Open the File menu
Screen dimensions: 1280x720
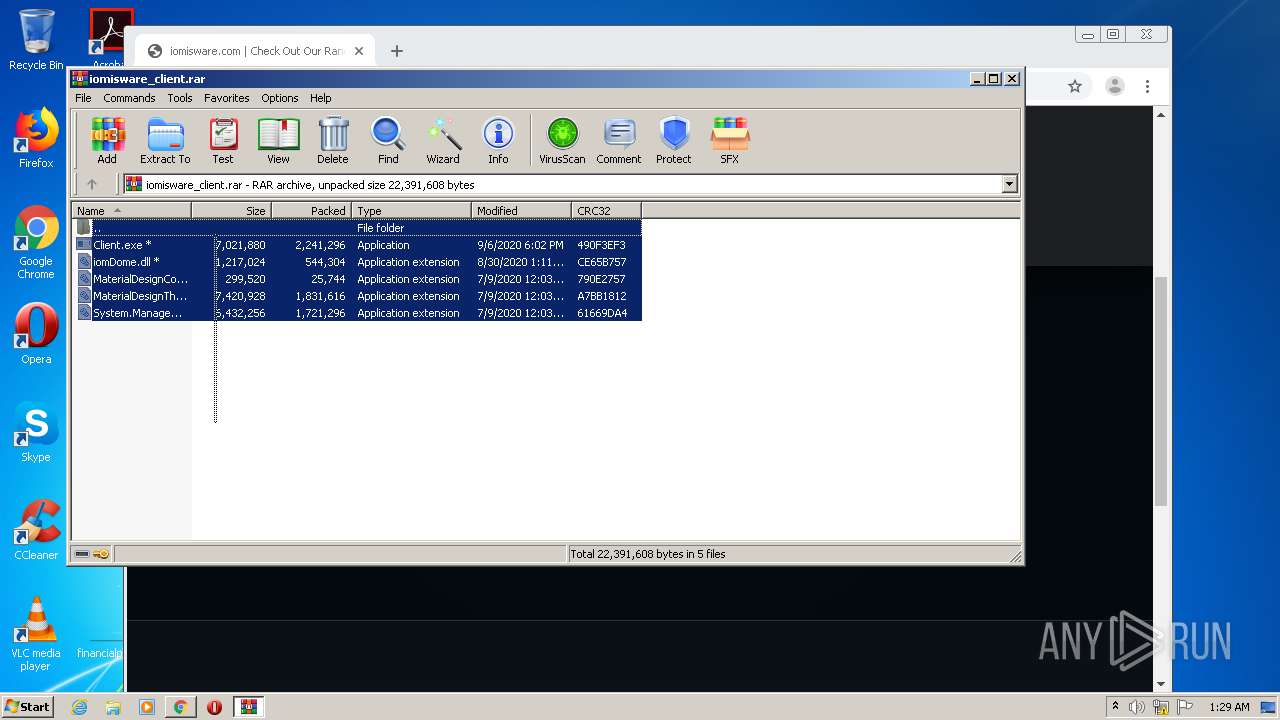(x=83, y=98)
